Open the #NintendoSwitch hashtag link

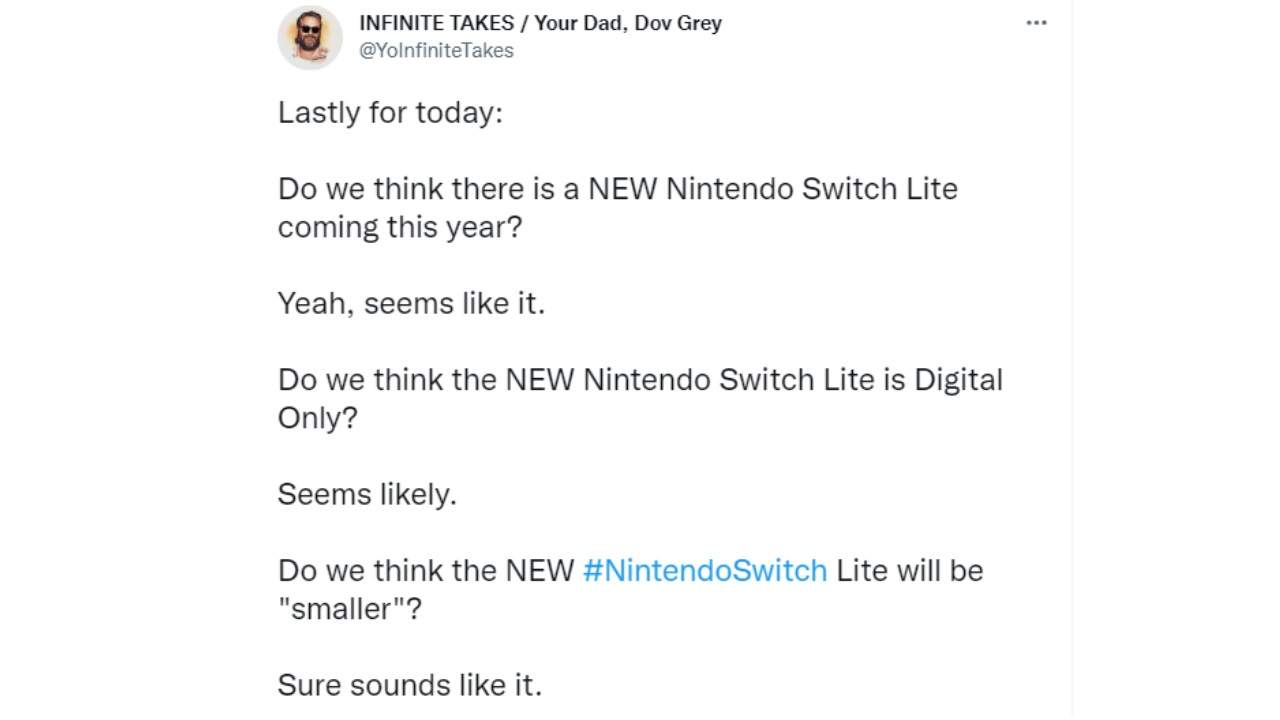point(704,570)
